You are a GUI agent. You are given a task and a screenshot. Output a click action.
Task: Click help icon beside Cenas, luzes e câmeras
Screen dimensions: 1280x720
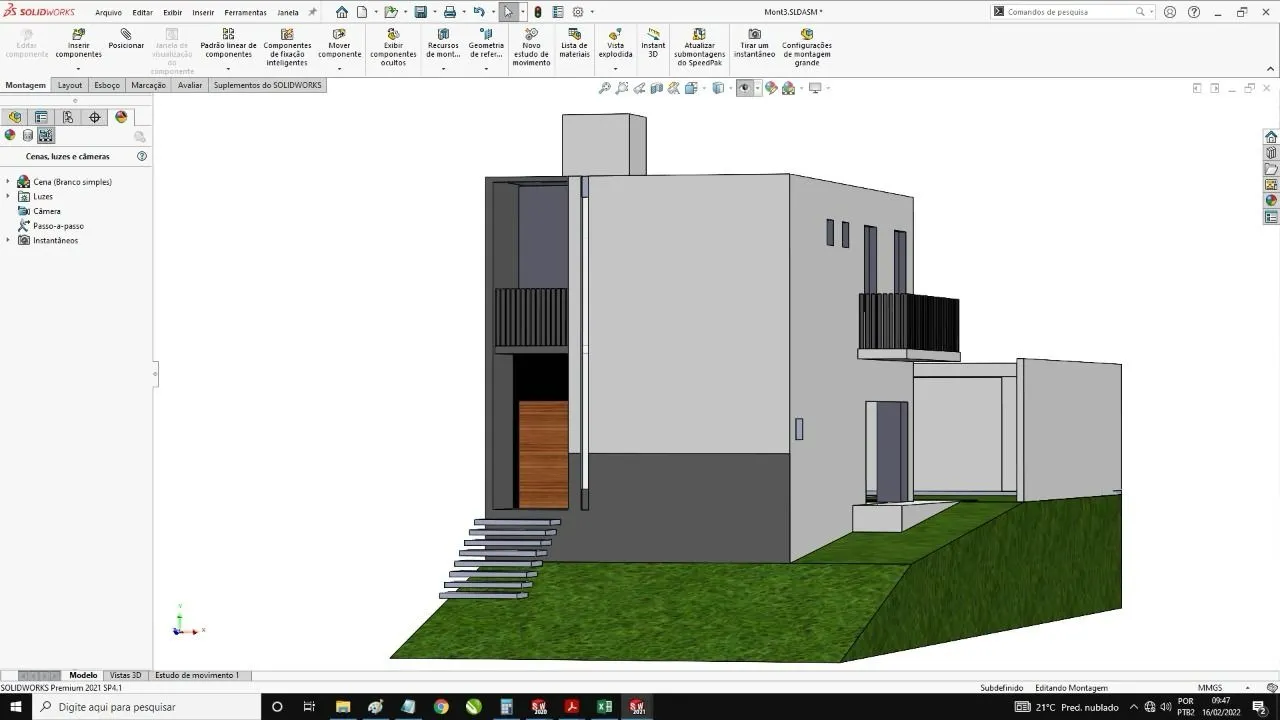pos(142,156)
